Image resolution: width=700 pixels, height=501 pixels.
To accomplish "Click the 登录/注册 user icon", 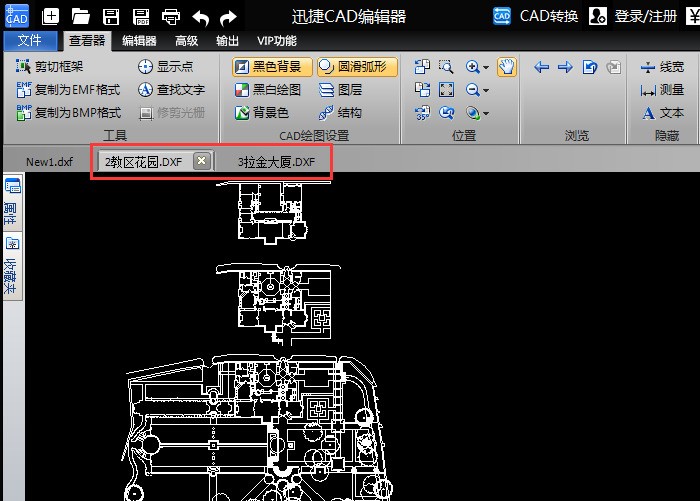I will pyautogui.click(x=598, y=16).
